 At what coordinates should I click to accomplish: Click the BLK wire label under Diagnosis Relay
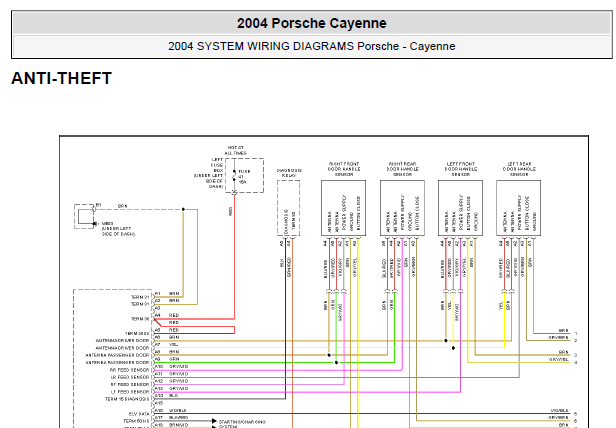[x=282, y=263]
